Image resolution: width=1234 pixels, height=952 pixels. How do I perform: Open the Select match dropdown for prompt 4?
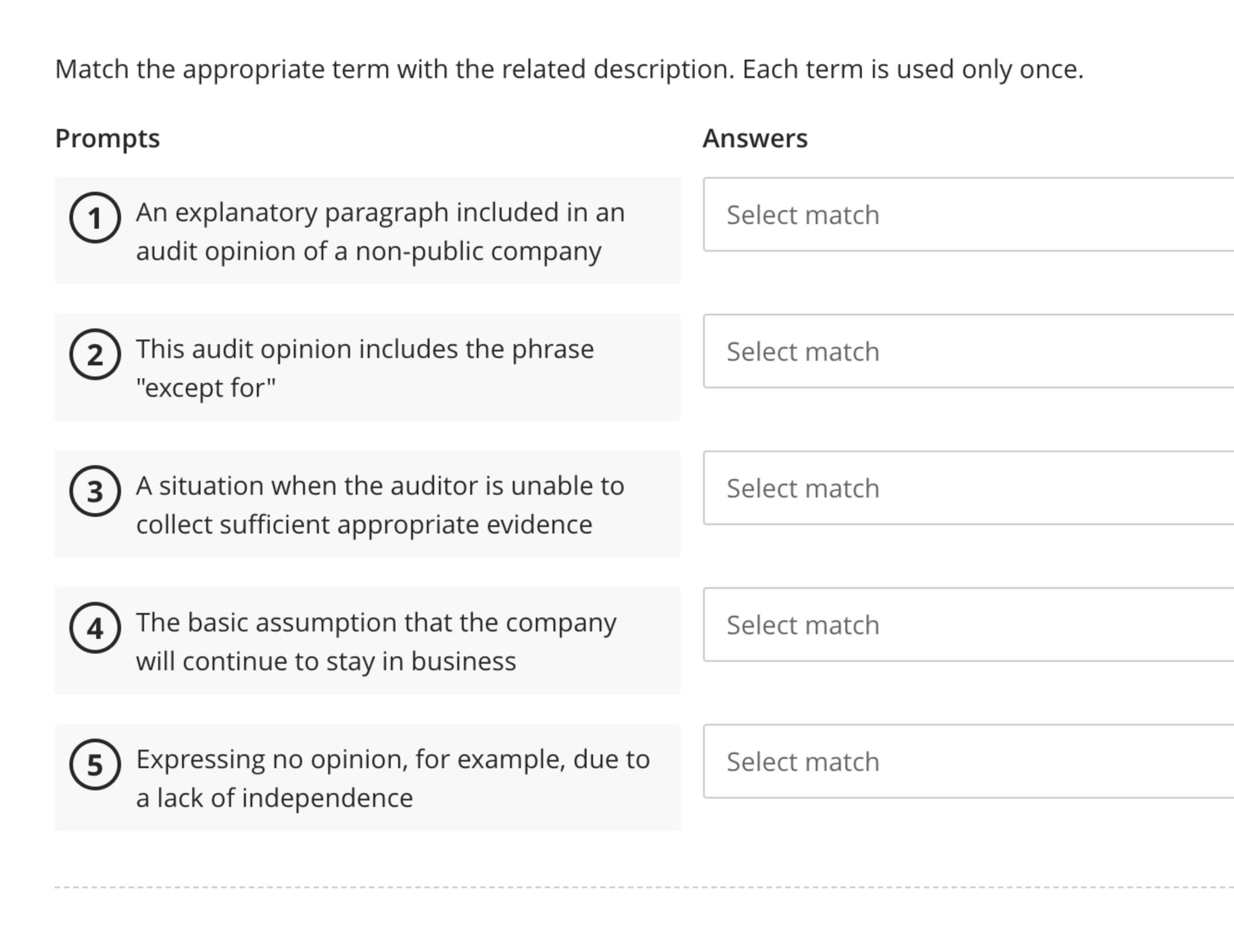pyautogui.click(x=961, y=625)
